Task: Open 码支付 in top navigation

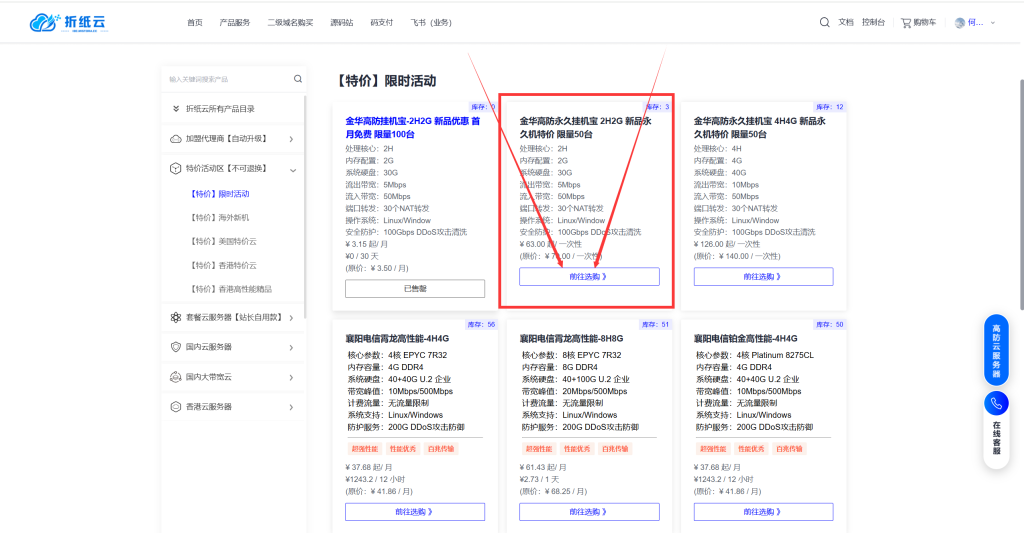Action: point(381,22)
